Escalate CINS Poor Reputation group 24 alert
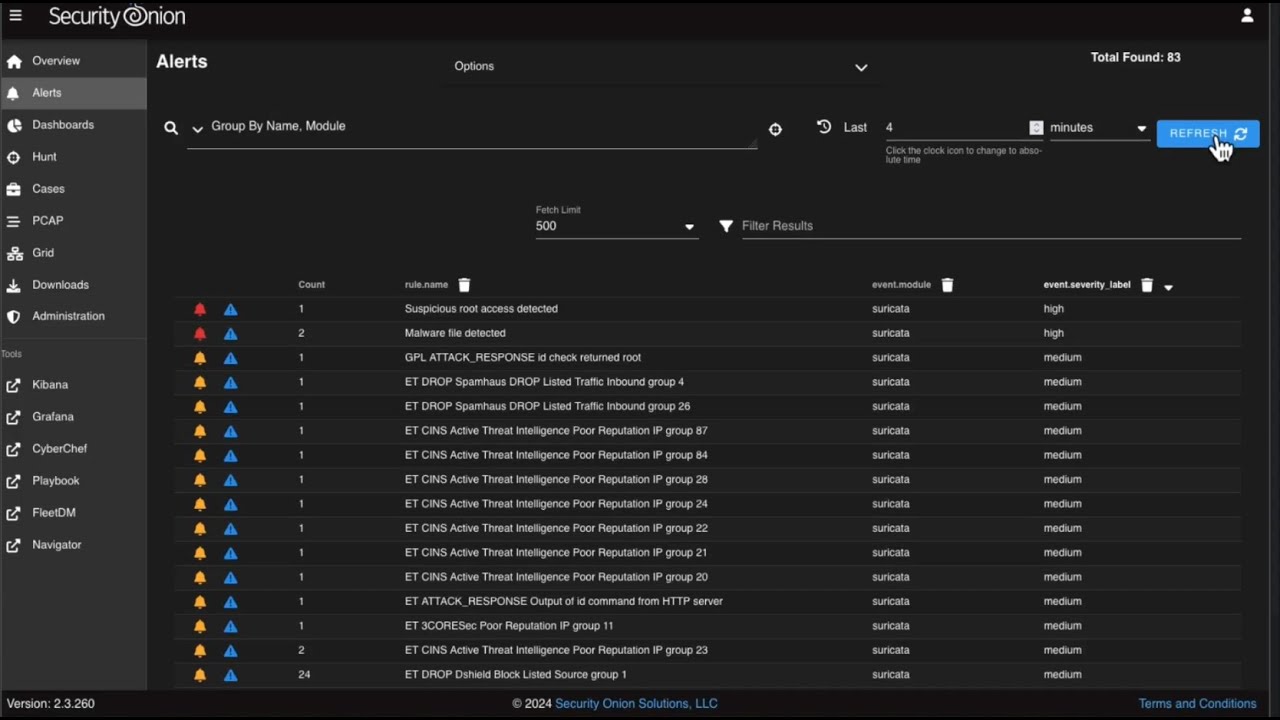Screen dimensions: 1280x720 click(230, 504)
